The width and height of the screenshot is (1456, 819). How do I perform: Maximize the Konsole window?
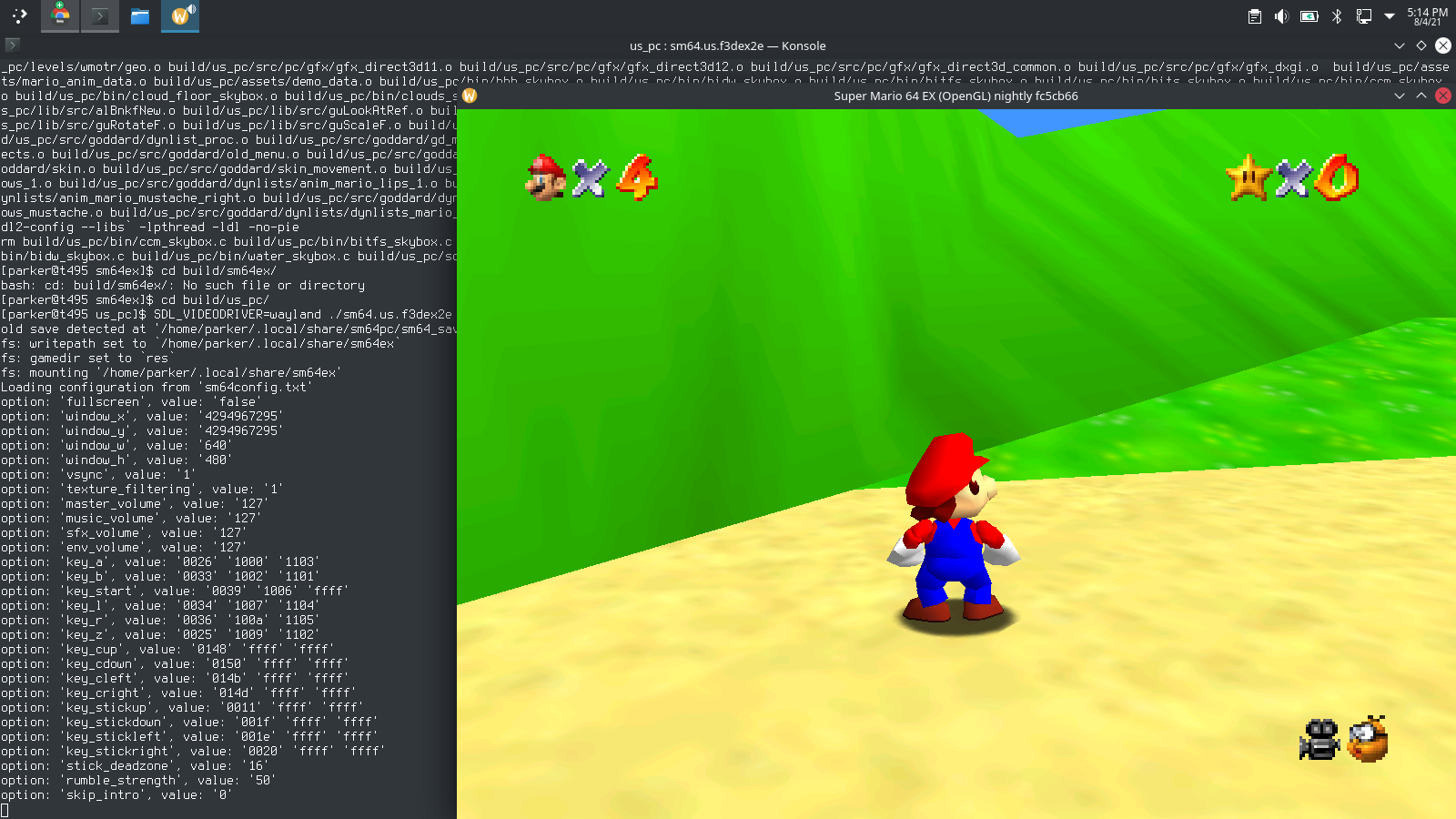[x=1421, y=45]
